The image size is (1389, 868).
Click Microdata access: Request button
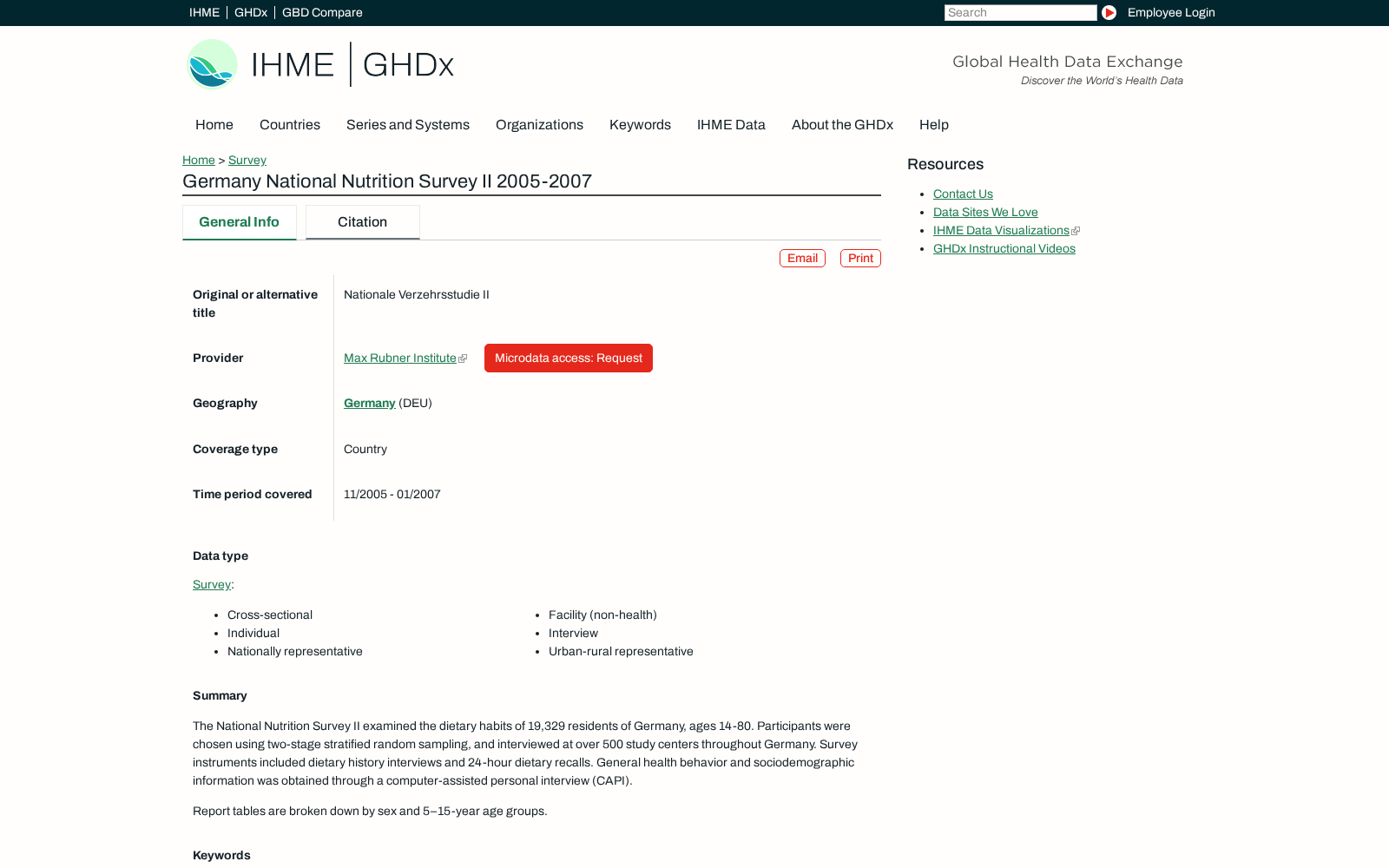569,358
